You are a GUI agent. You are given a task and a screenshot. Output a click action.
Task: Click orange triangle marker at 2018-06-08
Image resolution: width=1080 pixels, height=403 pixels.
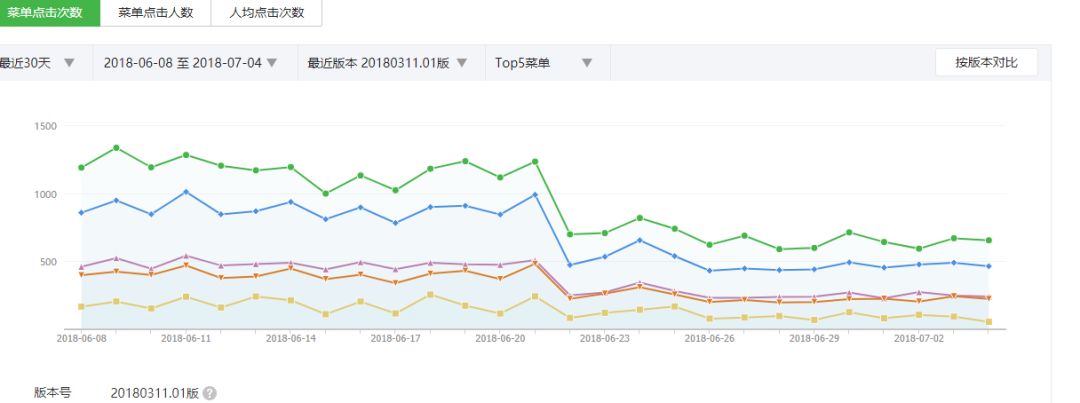(81, 275)
